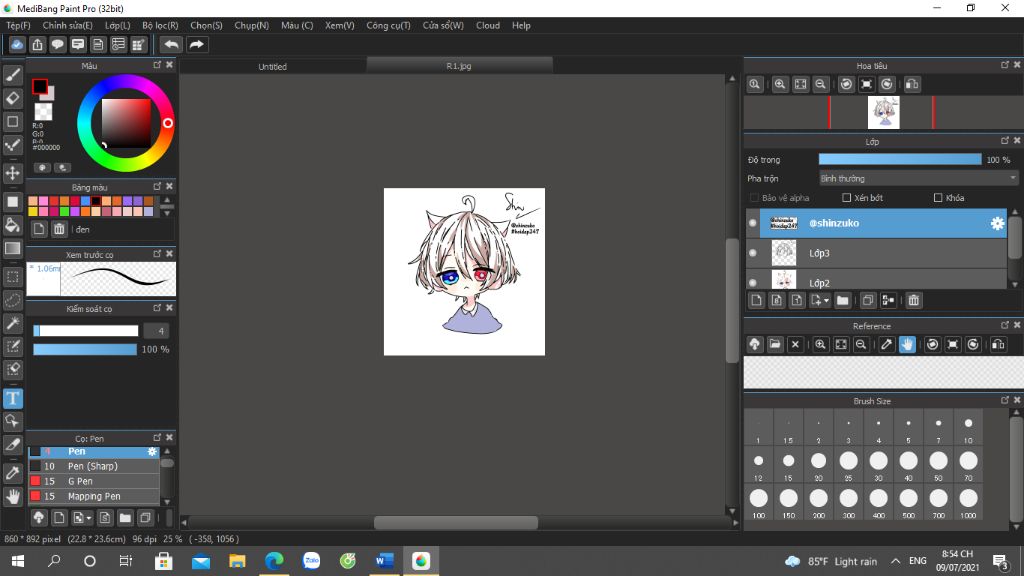Select Mapping Pen brush
The height and width of the screenshot is (576, 1024).
tap(93, 496)
